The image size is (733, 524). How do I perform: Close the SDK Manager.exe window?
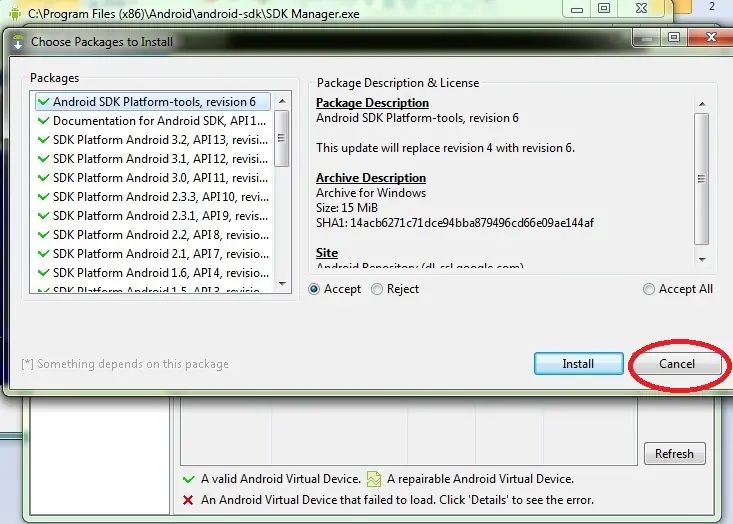(642, 9)
